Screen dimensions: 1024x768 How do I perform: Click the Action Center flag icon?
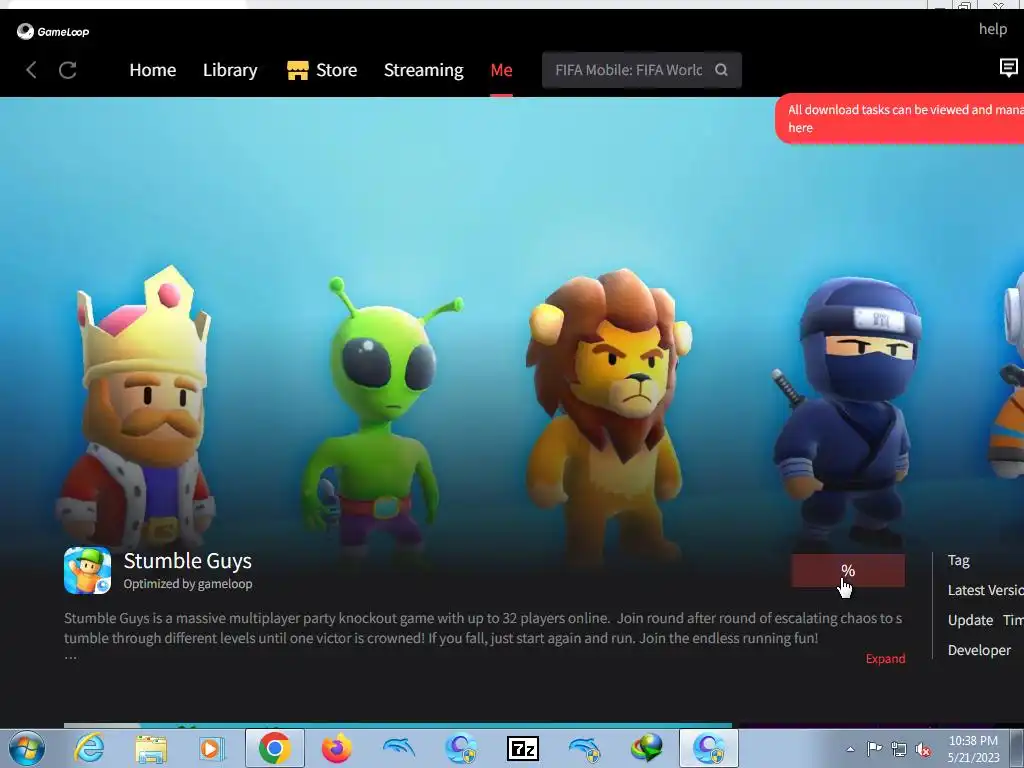pos(874,749)
